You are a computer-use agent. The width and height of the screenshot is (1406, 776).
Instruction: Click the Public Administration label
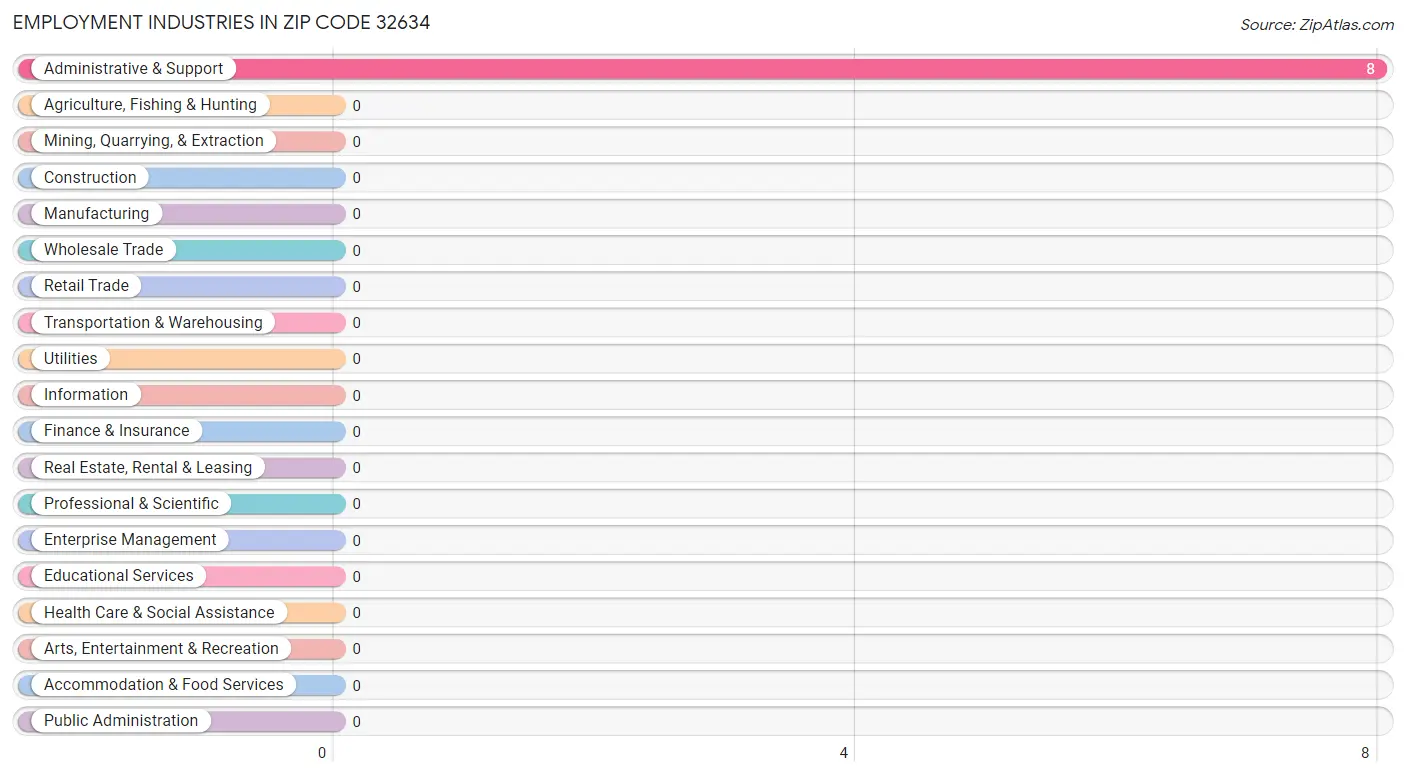tap(121, 721)
